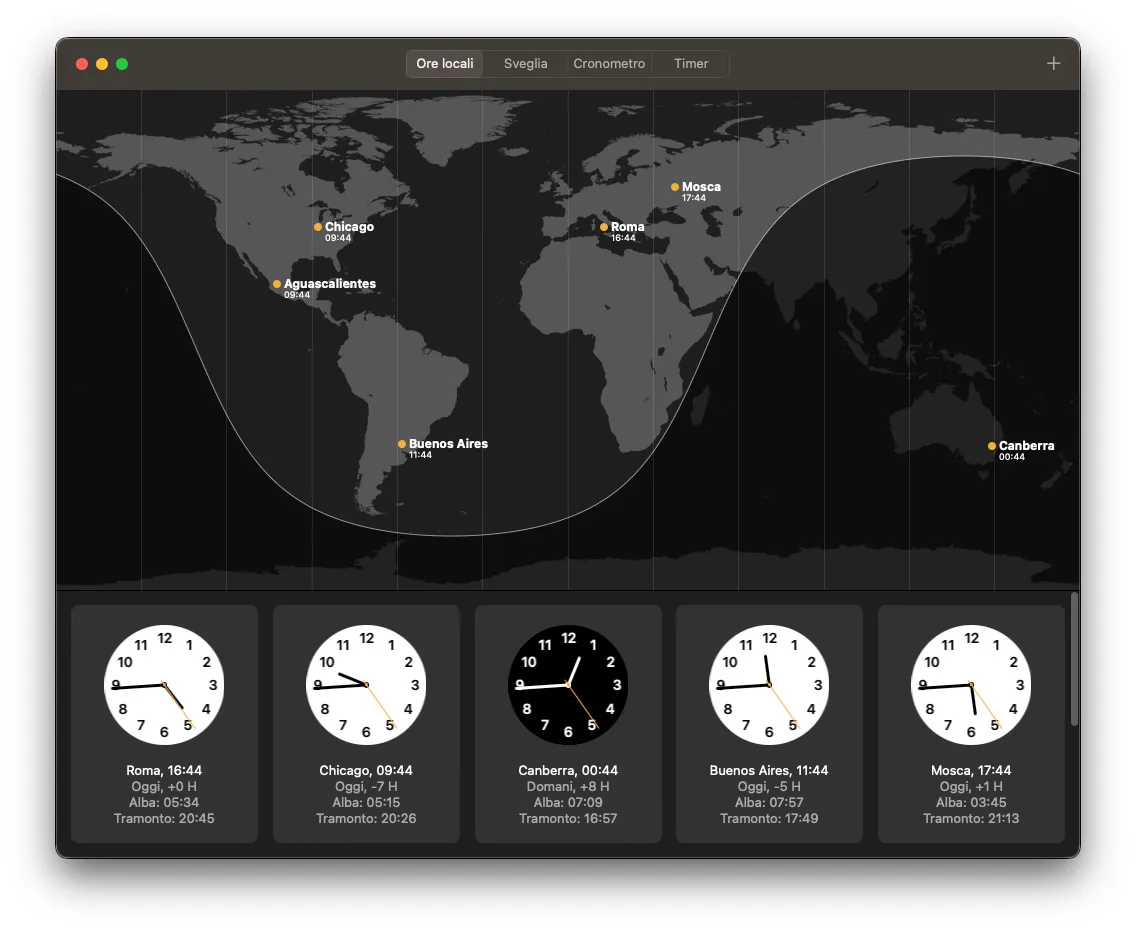
Task: Click the Tramonto 21:13 text under Mosca
Action: pyautogui.click(x=970, y=818)
